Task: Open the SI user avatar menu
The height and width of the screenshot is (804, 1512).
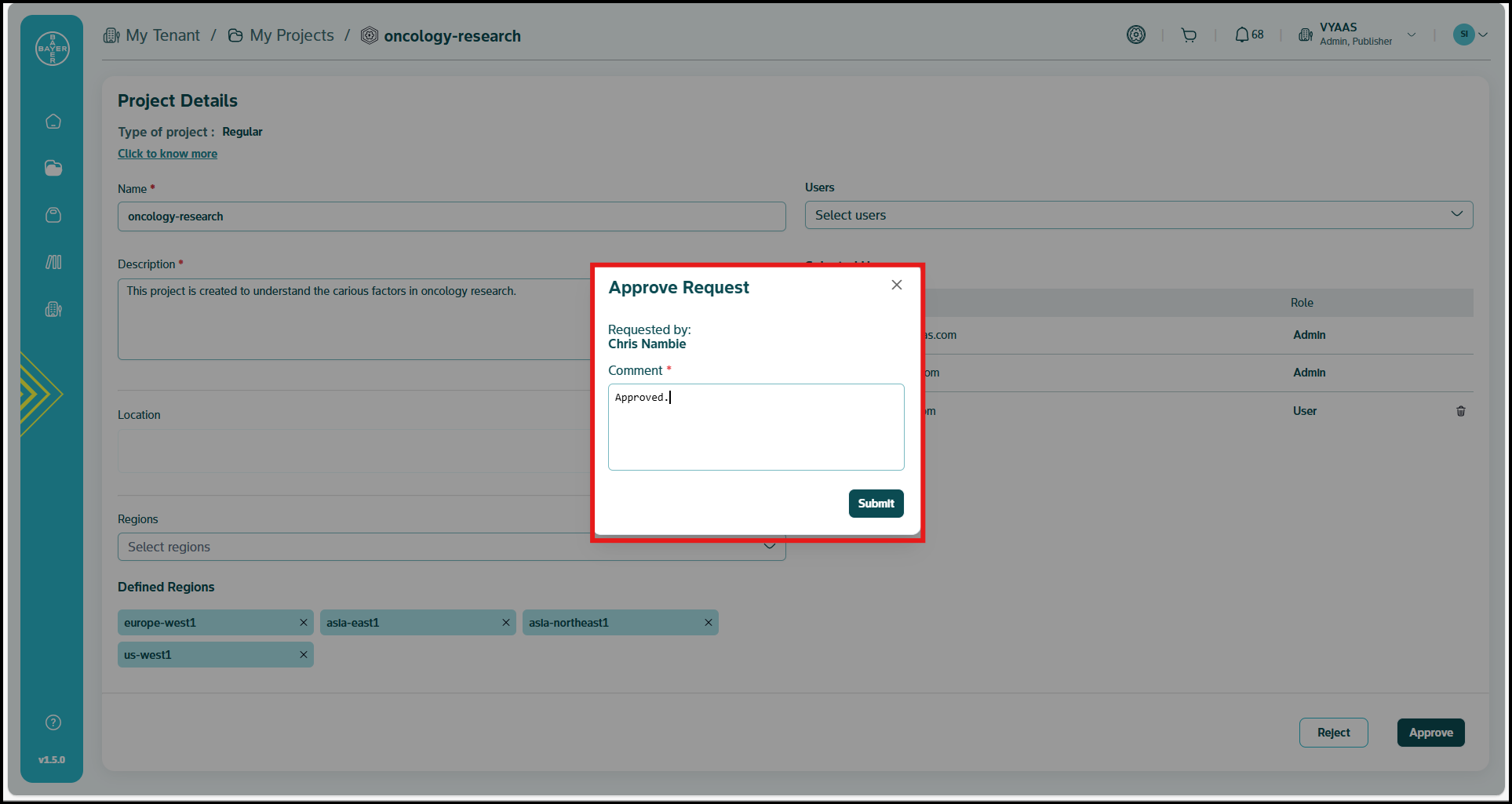Action: (x=1470, y=35)
